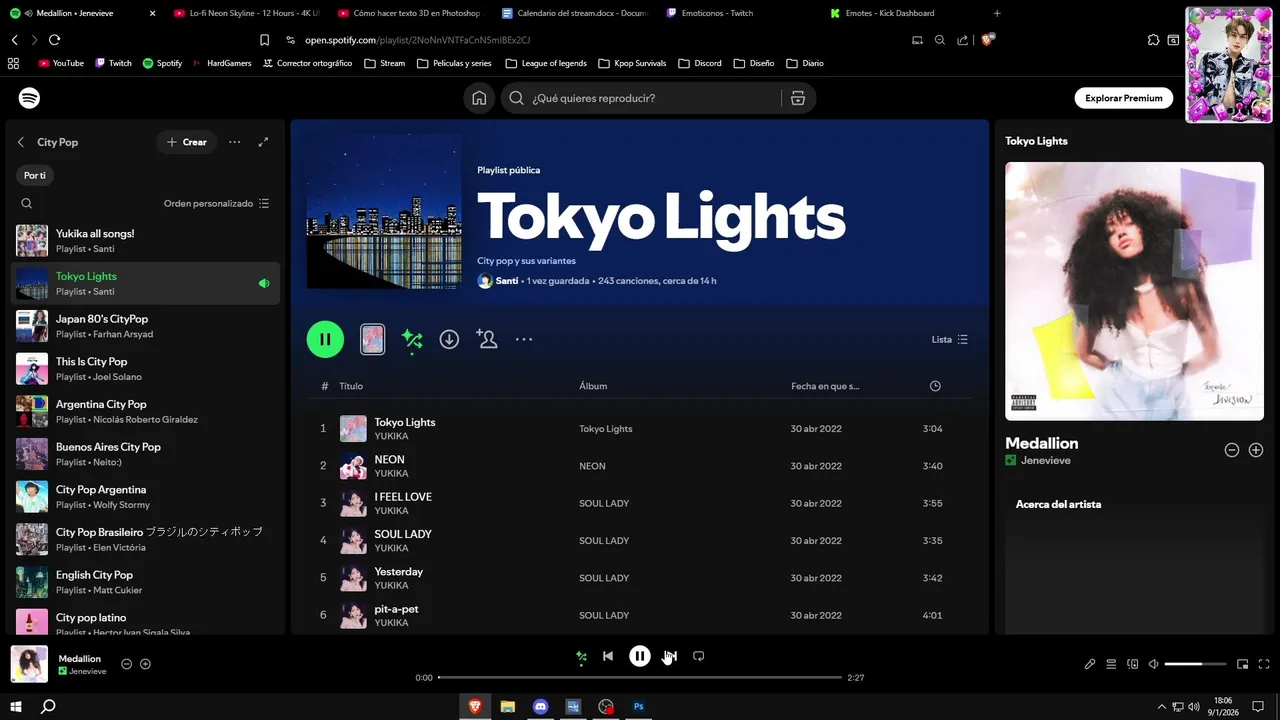Click the smart shuffle sparkle icon in playlist header
This screenshot has height=720, width=1280.
(412, 340)
